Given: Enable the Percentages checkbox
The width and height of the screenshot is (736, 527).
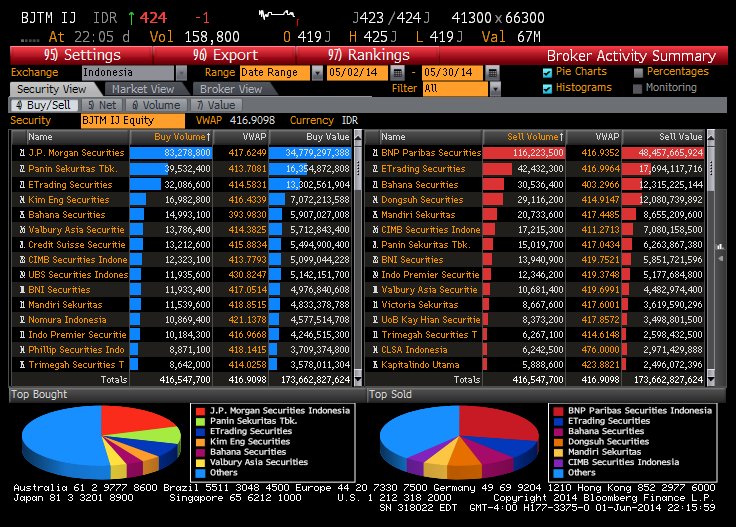Looking at the screenshot, I should [638, 72].
